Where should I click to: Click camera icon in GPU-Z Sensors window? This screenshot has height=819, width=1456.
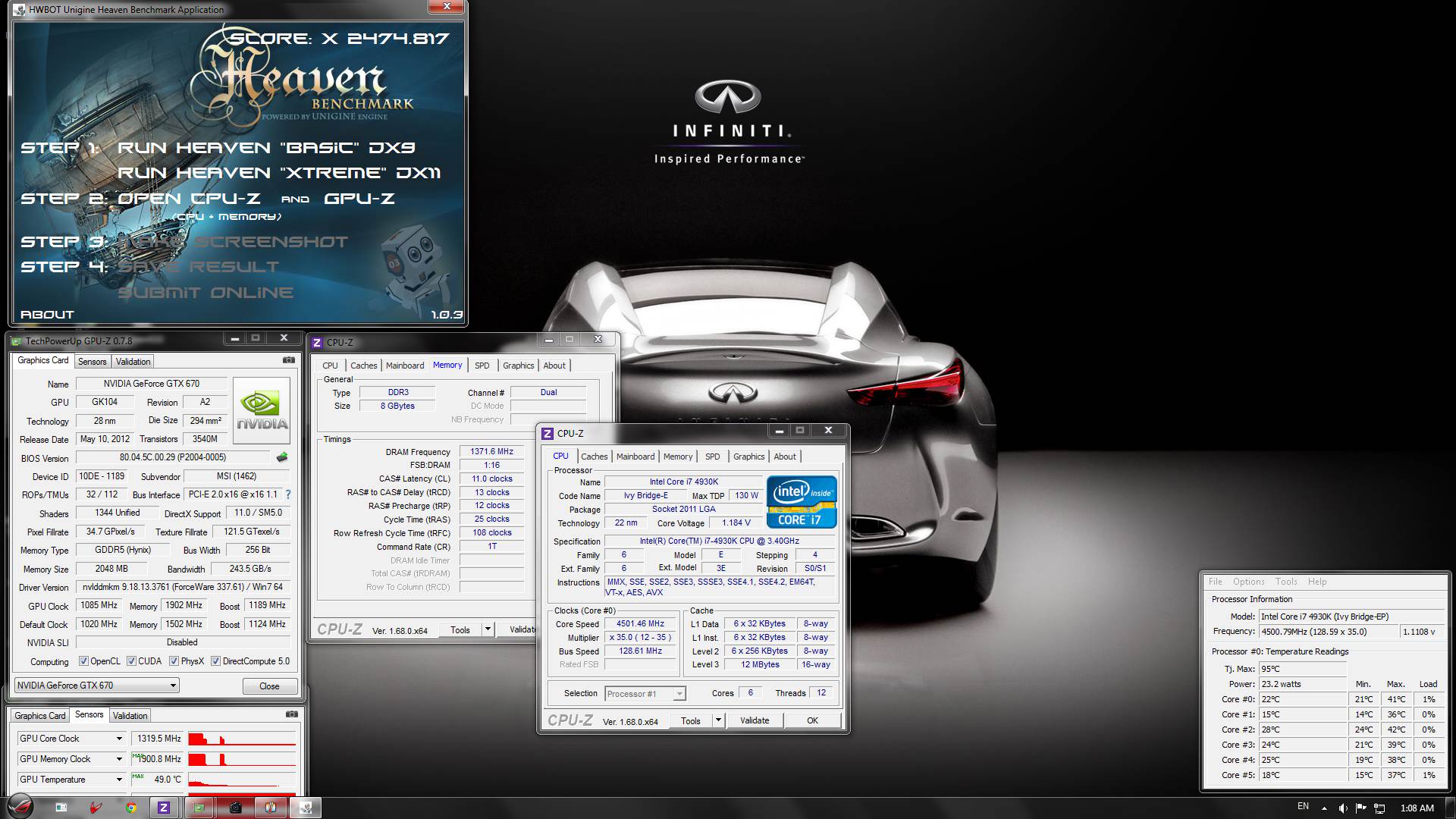[x=292, y=714]
